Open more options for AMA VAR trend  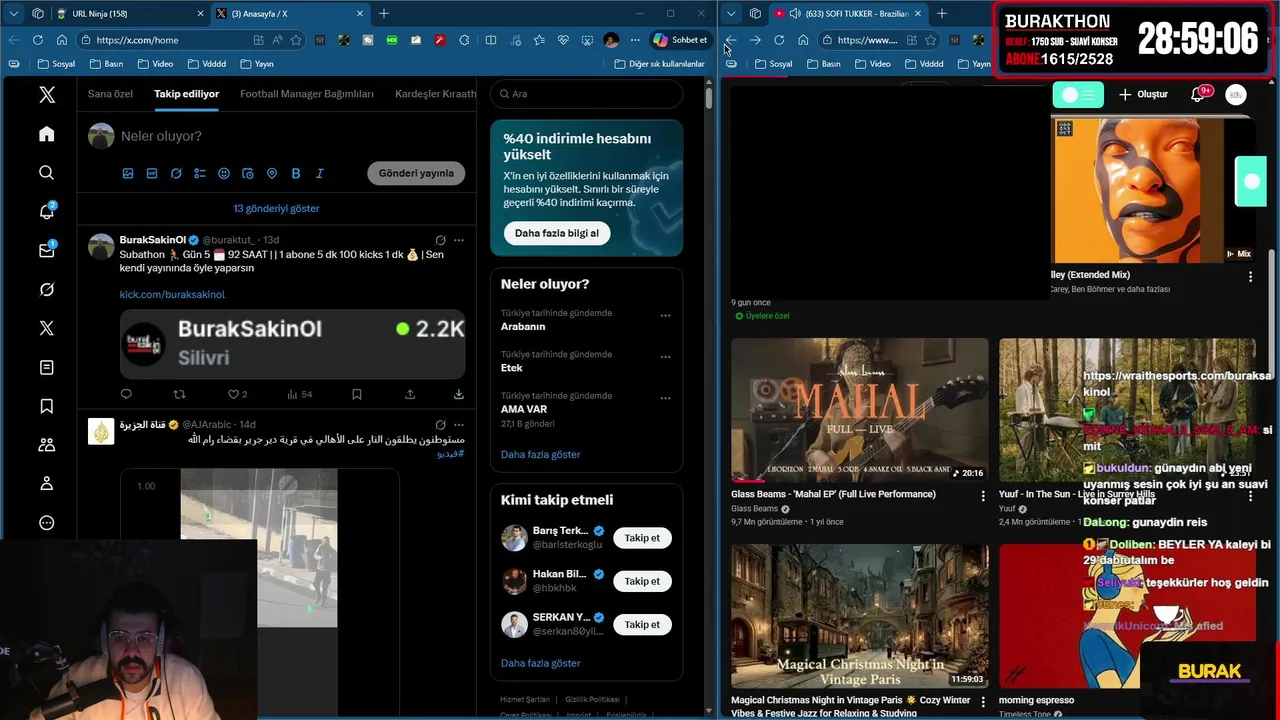665,398
